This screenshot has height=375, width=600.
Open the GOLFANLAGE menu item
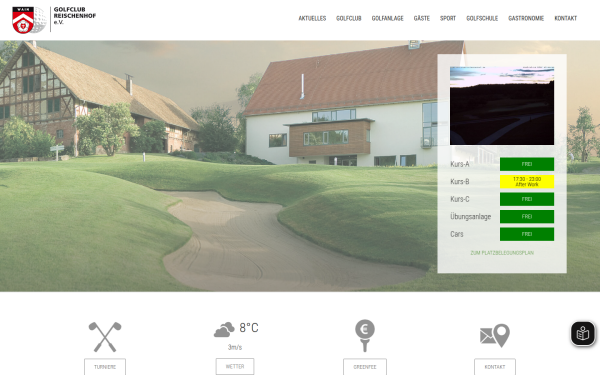387,18
